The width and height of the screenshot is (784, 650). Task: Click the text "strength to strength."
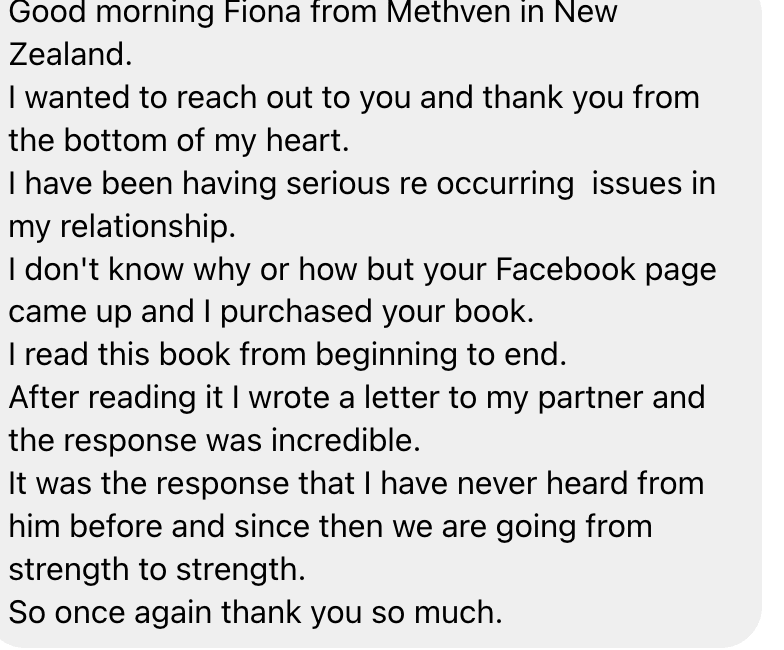[157, 569]
